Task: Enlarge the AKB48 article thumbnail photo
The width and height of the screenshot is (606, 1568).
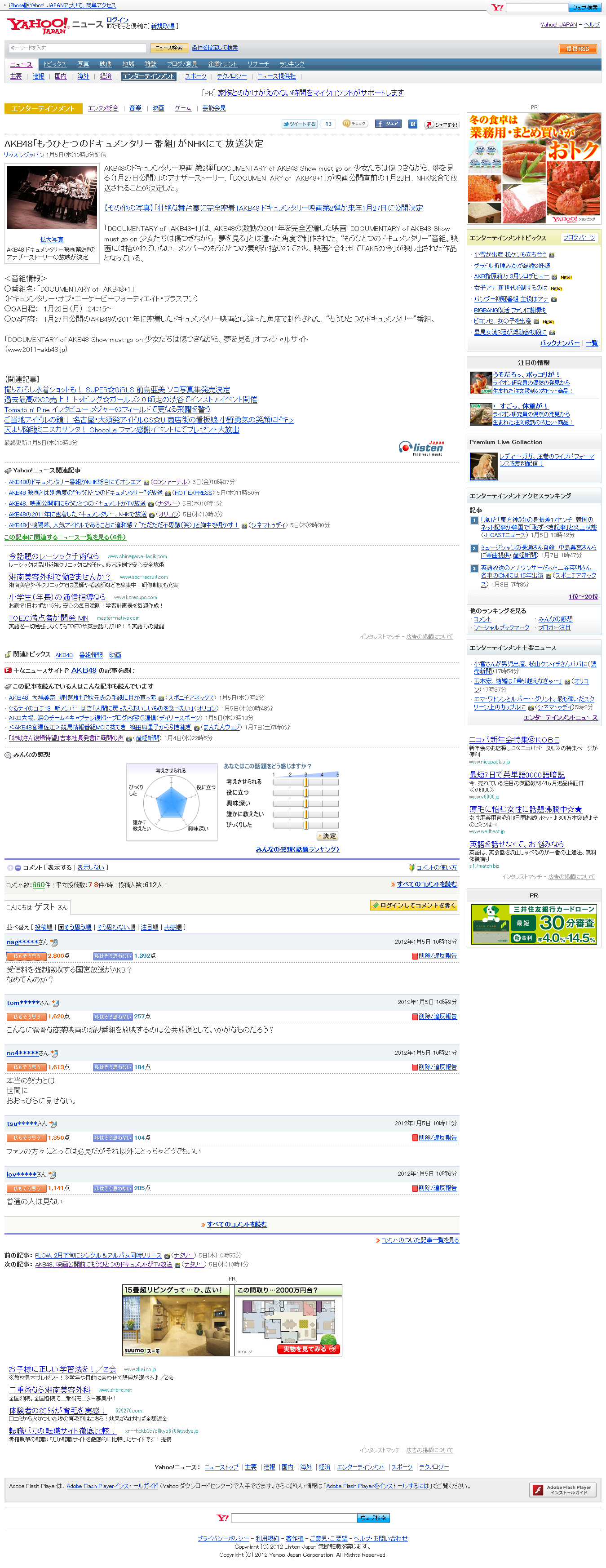Action: 52,197
